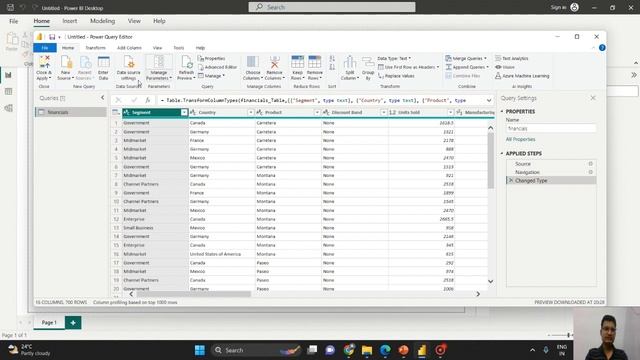Close the Query Settings pane
640x360 pixels.
pos(593,98)
